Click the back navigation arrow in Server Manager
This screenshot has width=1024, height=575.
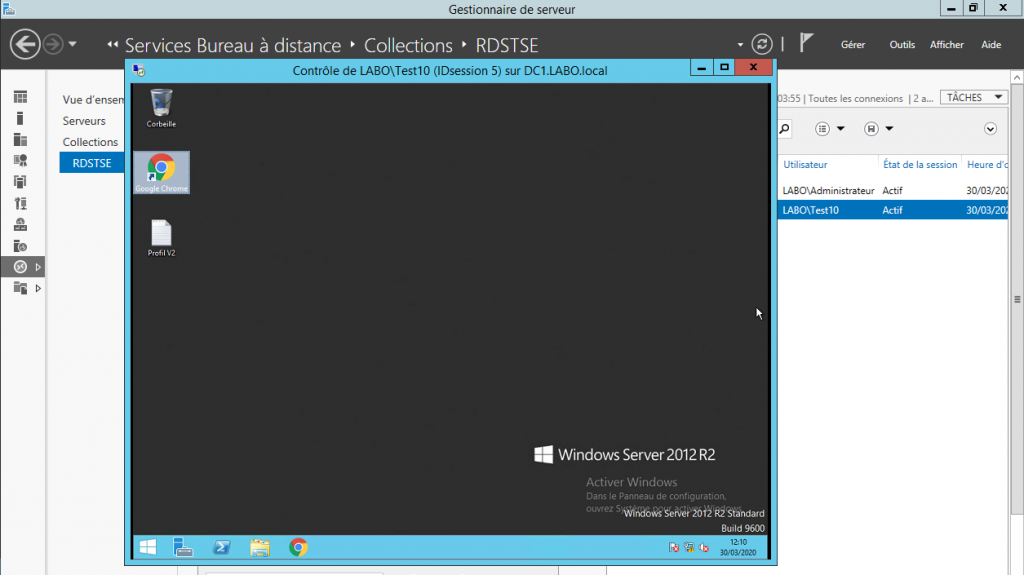point(25,44)
